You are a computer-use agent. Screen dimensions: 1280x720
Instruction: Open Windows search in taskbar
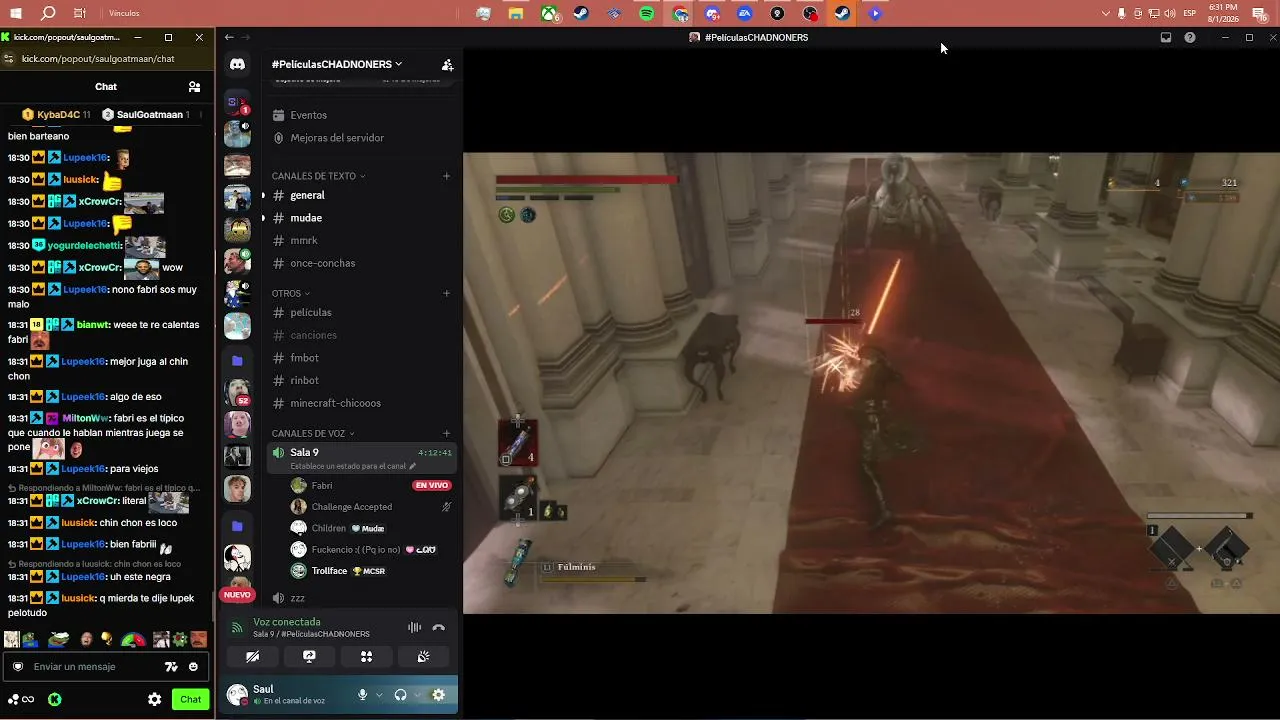tap(48, 14)
